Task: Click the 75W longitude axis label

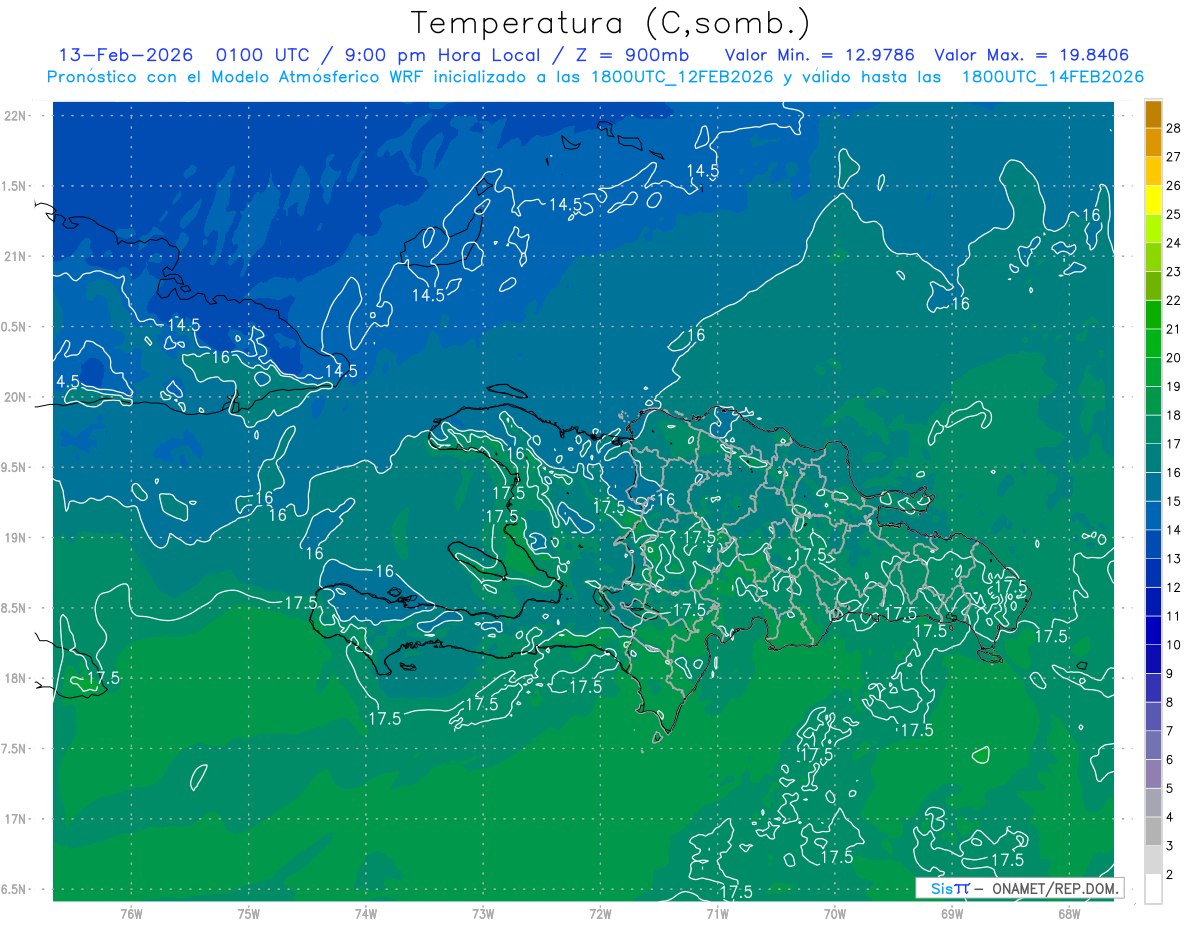Action: (249, 913)
